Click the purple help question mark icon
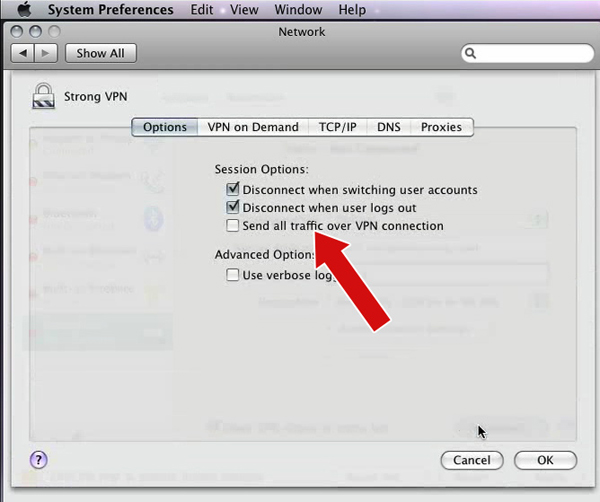Screen dimensions: 600x502 (39, 459)
